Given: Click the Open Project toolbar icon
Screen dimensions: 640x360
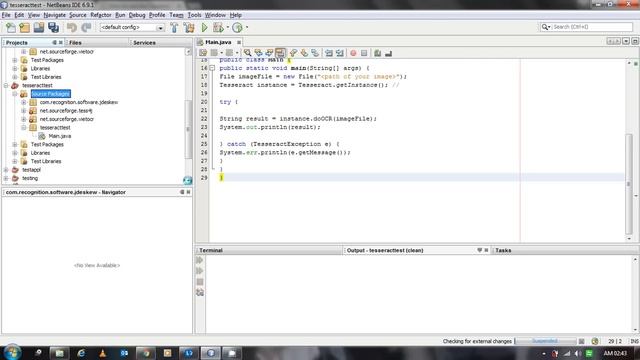Looking at the screenshot, I should (39, 27).
